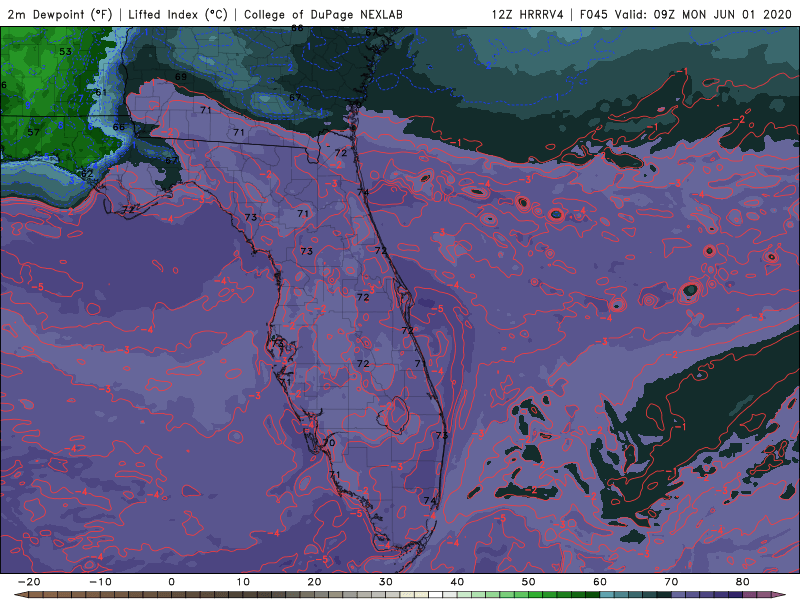Click the dewpoint value 61 on the map

[101, 92]
